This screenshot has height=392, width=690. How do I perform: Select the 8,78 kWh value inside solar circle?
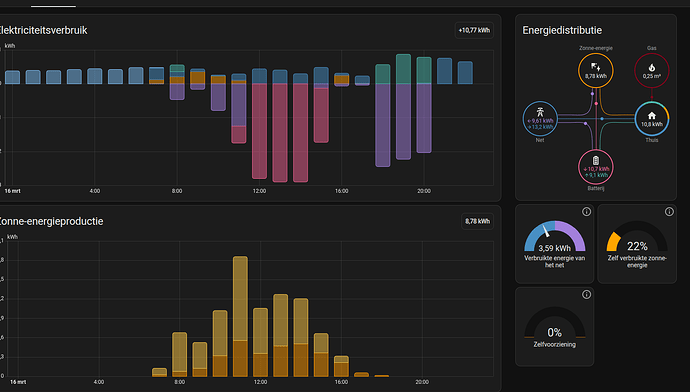596,76
